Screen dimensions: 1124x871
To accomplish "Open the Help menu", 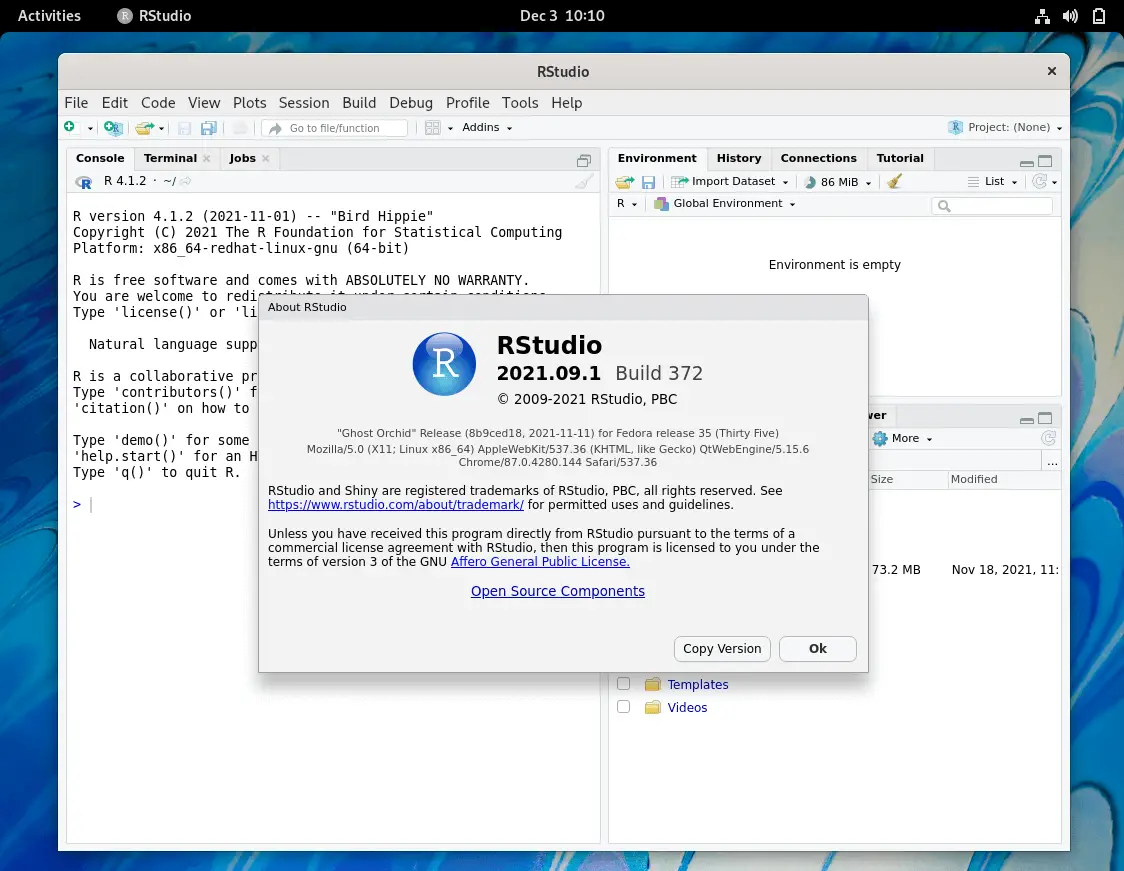I will pos(566,103).
